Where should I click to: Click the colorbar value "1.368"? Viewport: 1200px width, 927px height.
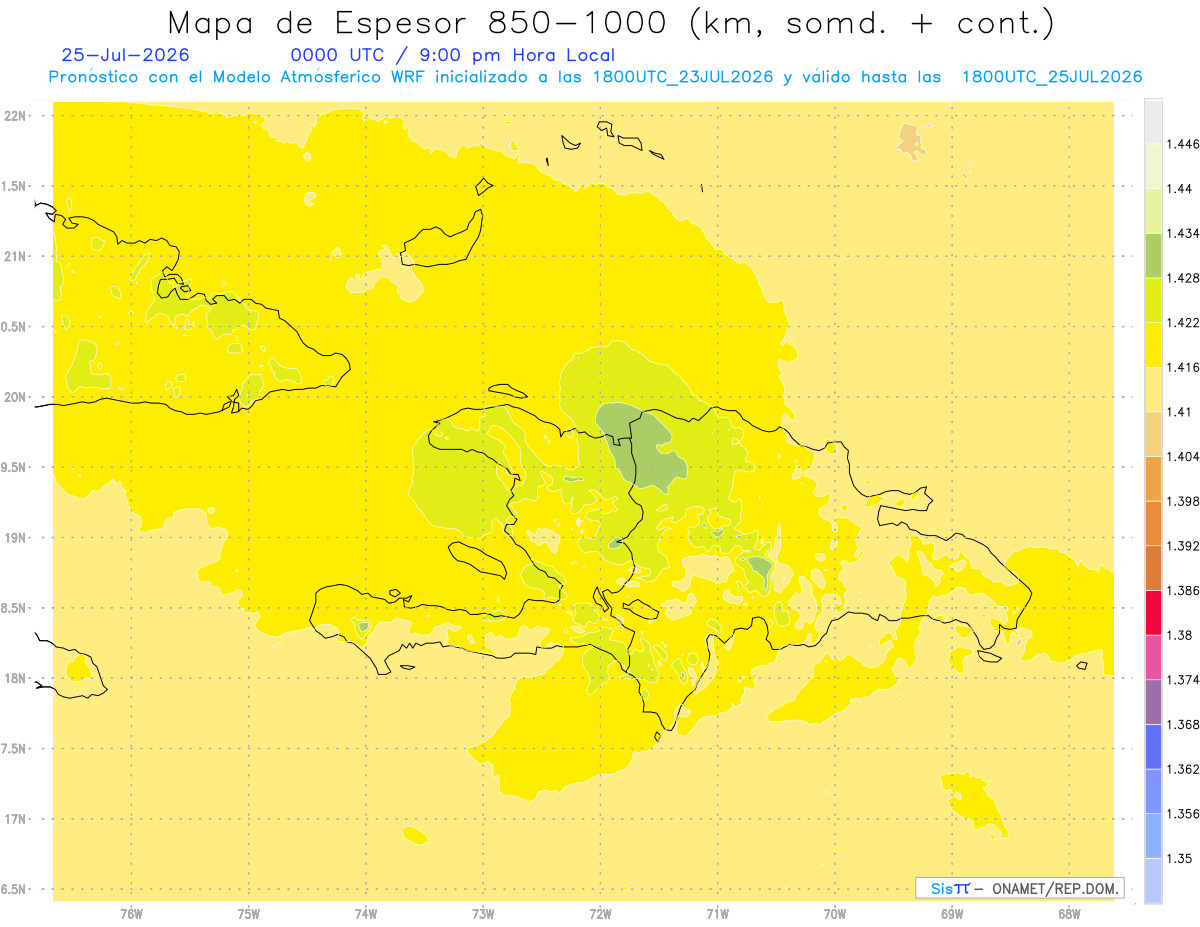coord(1185,724)
